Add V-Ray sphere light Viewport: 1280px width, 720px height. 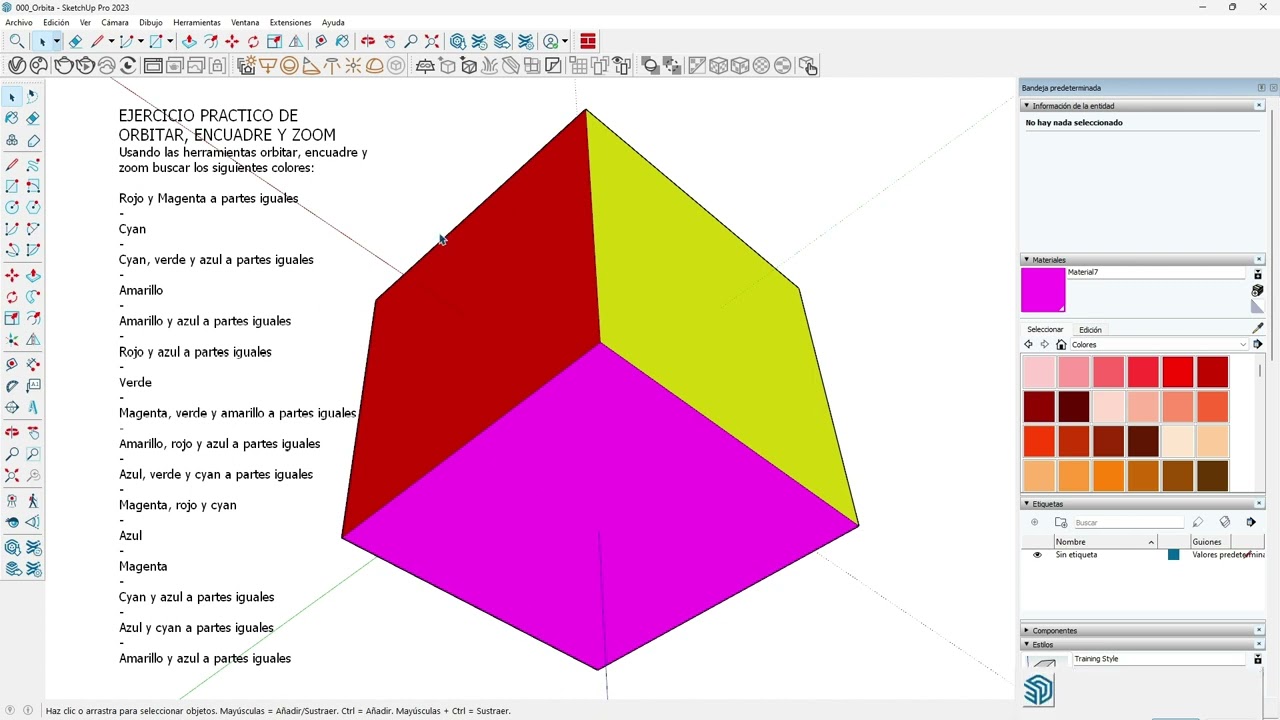click(289, 66)
